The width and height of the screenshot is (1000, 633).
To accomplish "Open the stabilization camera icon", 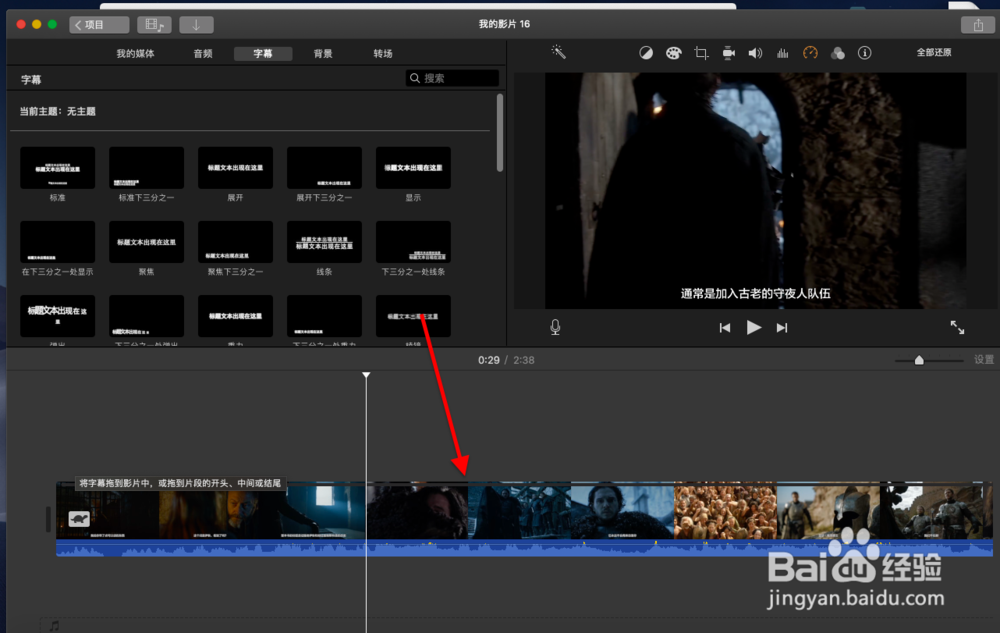I will (728, 53).
